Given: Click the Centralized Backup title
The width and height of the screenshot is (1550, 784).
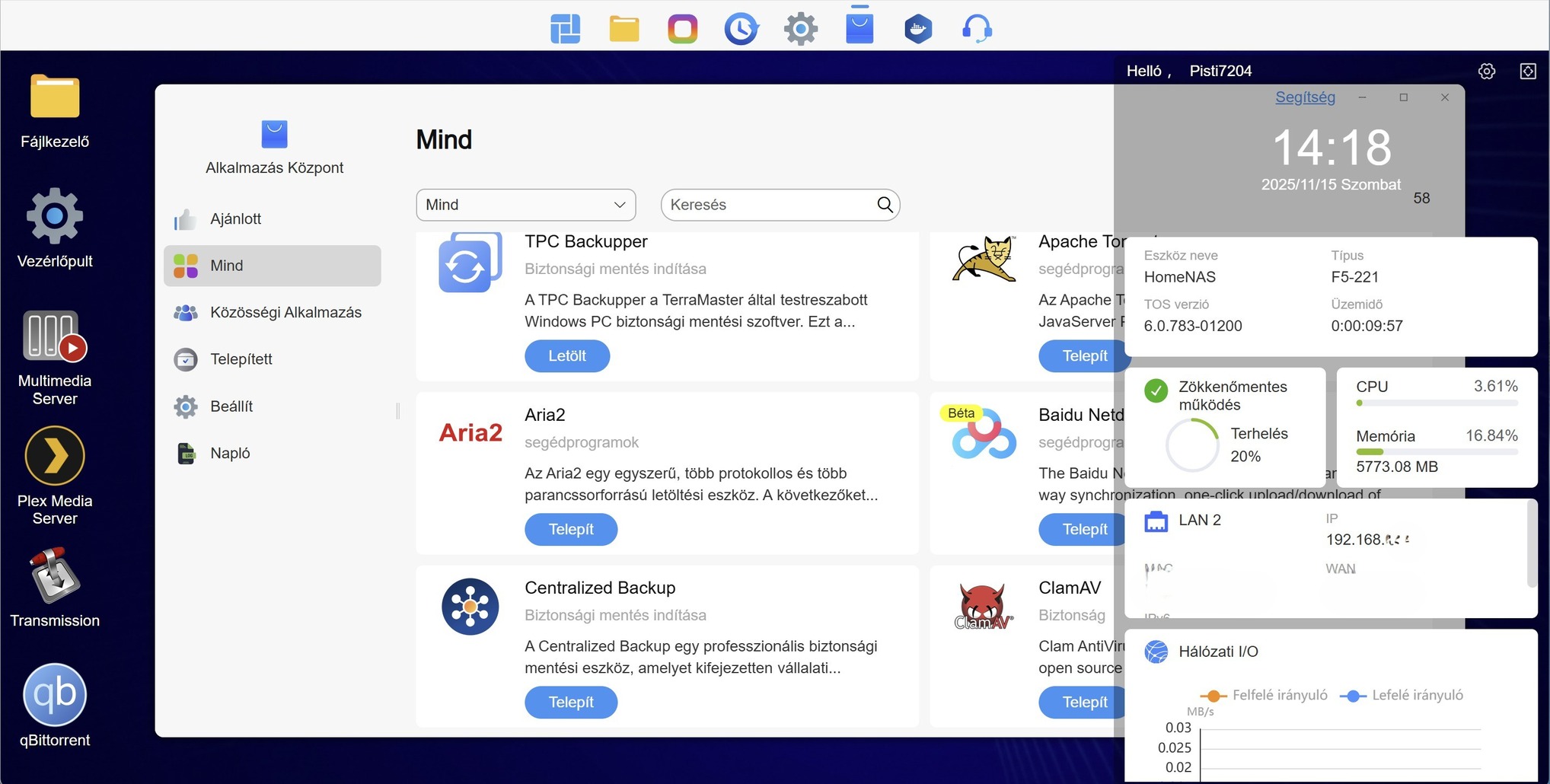Looking at the screenshot, I should pyautogui.click(x=600, y=588).
